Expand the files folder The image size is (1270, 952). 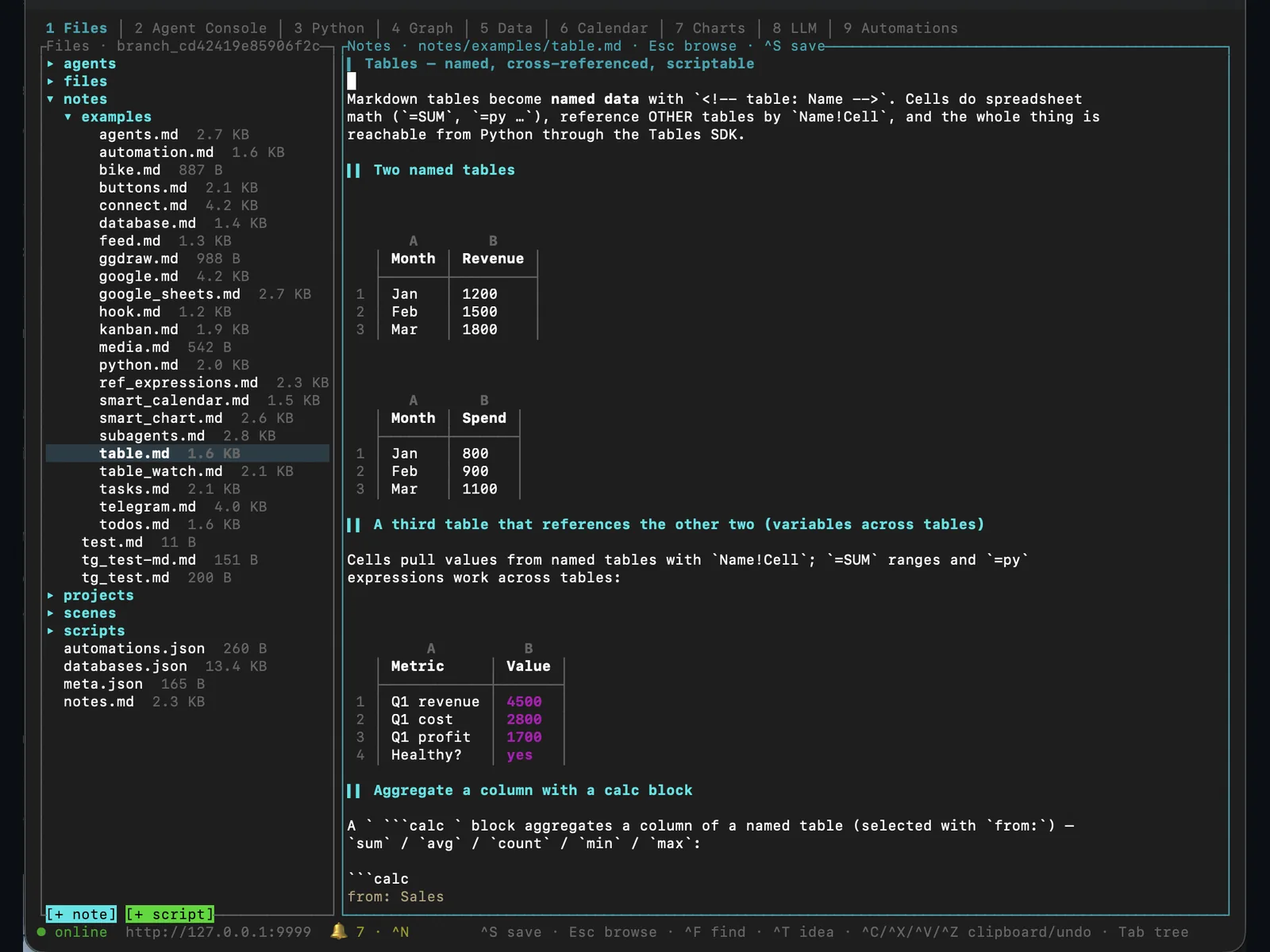tap(85, 81)
